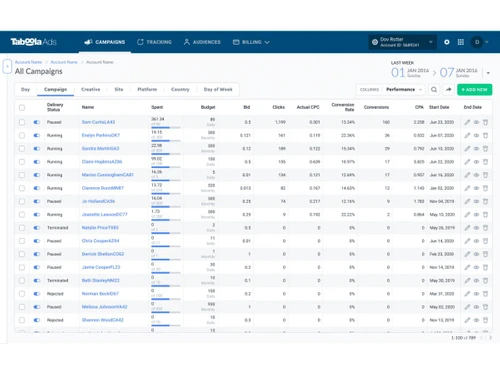
Task: Switch to the Site tab
Action: (119, 89)
